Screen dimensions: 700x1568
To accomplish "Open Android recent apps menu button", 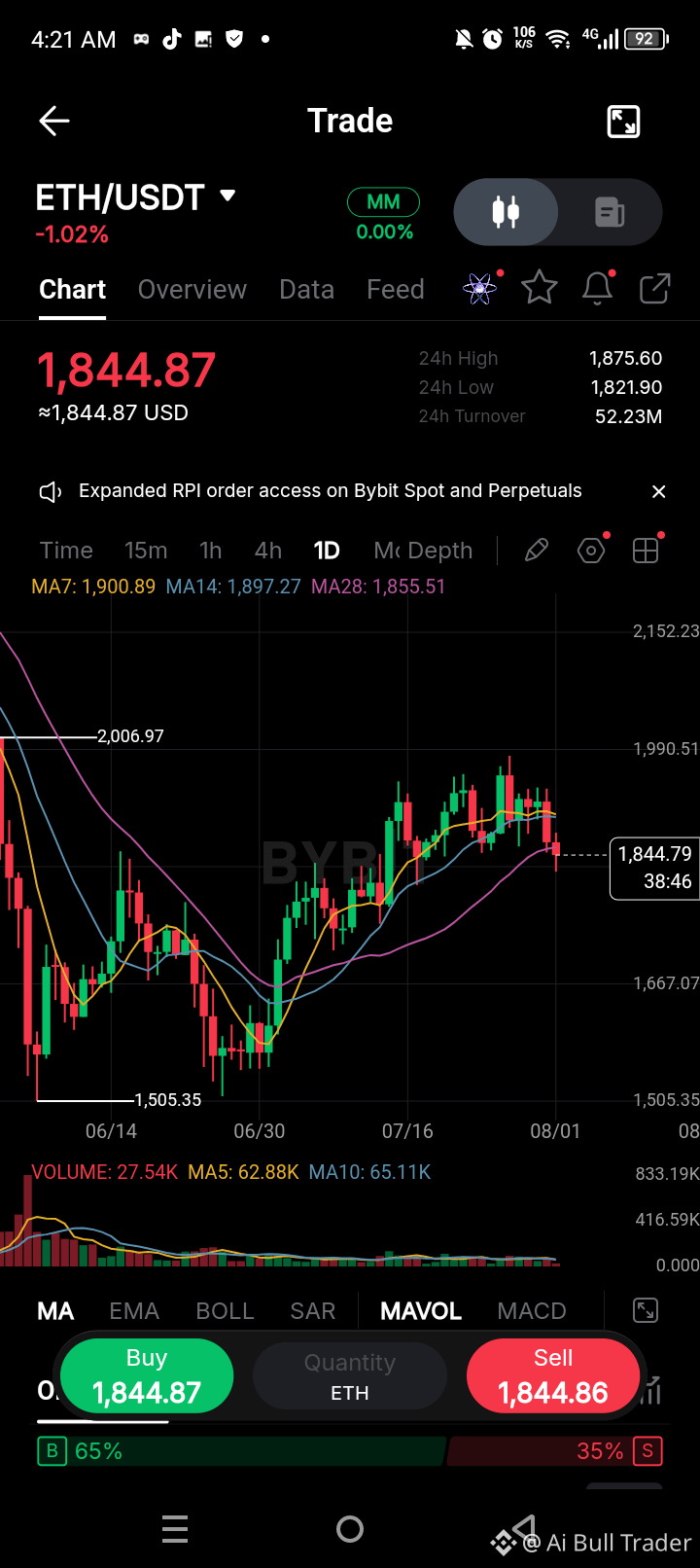I will pos(175,1529).
